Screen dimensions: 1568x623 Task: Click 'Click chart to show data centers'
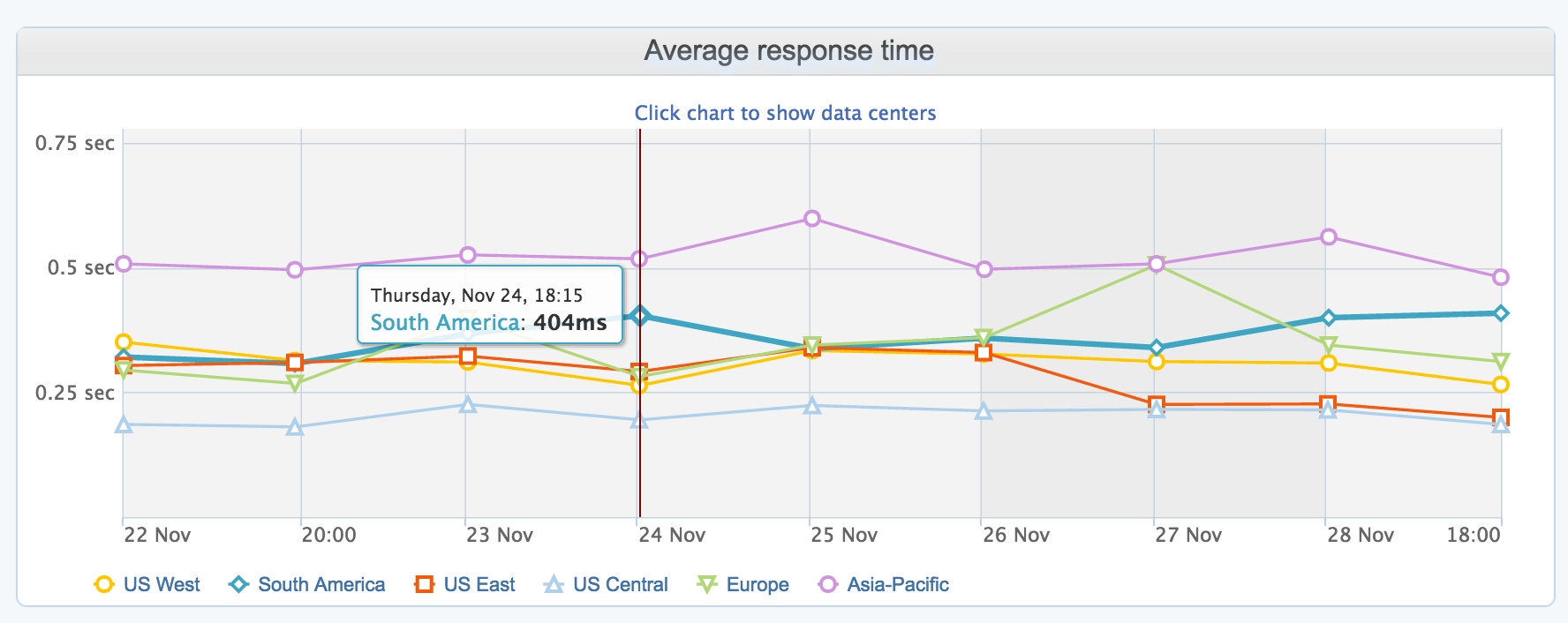(785, 113)
